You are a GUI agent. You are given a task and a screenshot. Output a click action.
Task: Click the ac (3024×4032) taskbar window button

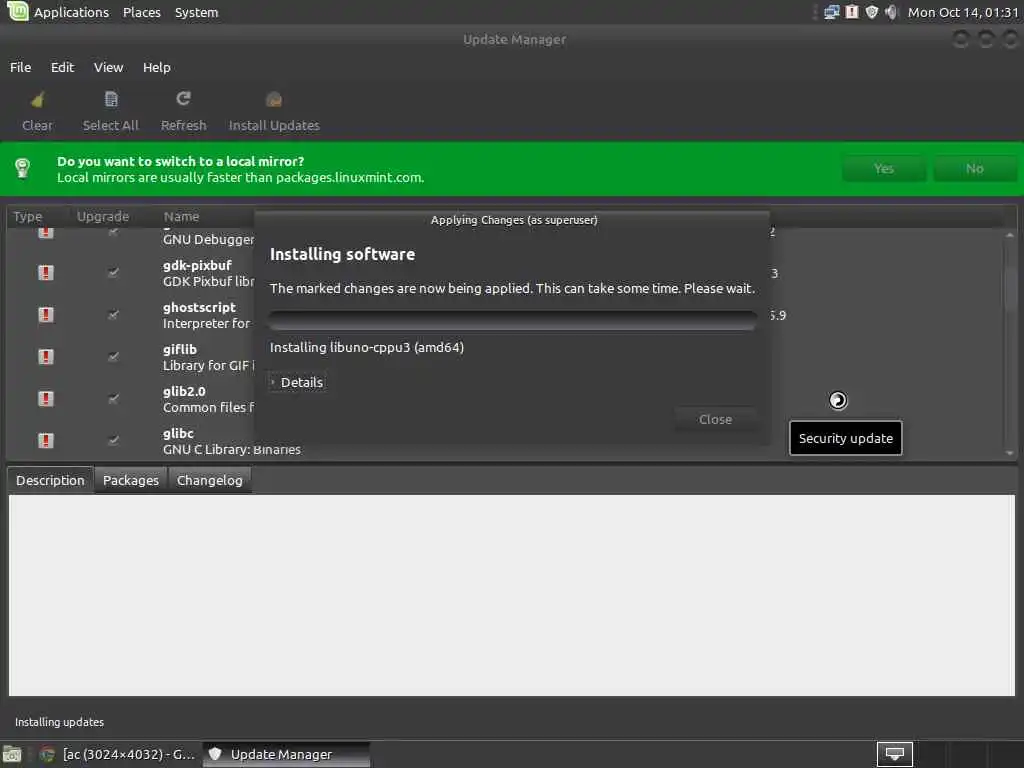tap(118, 754)
